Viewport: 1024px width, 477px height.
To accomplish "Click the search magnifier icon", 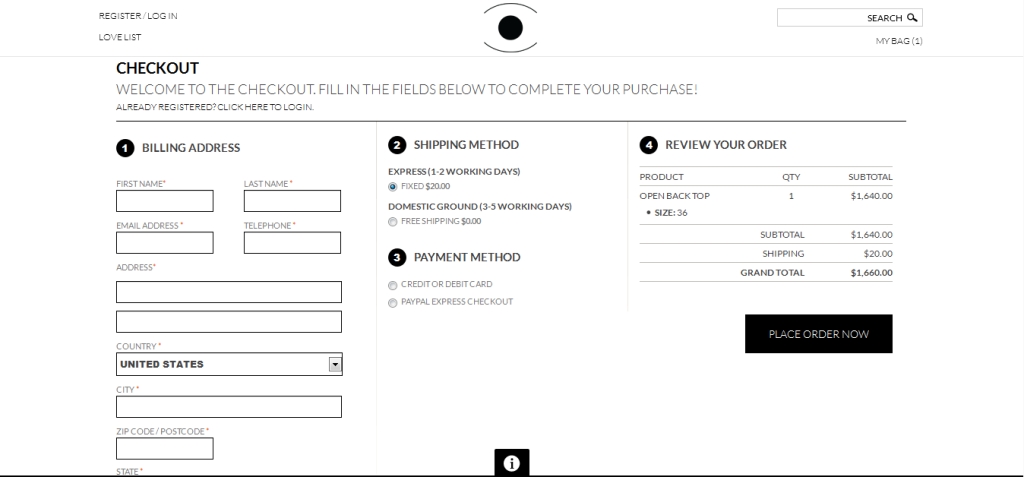I will click(912, 18).
